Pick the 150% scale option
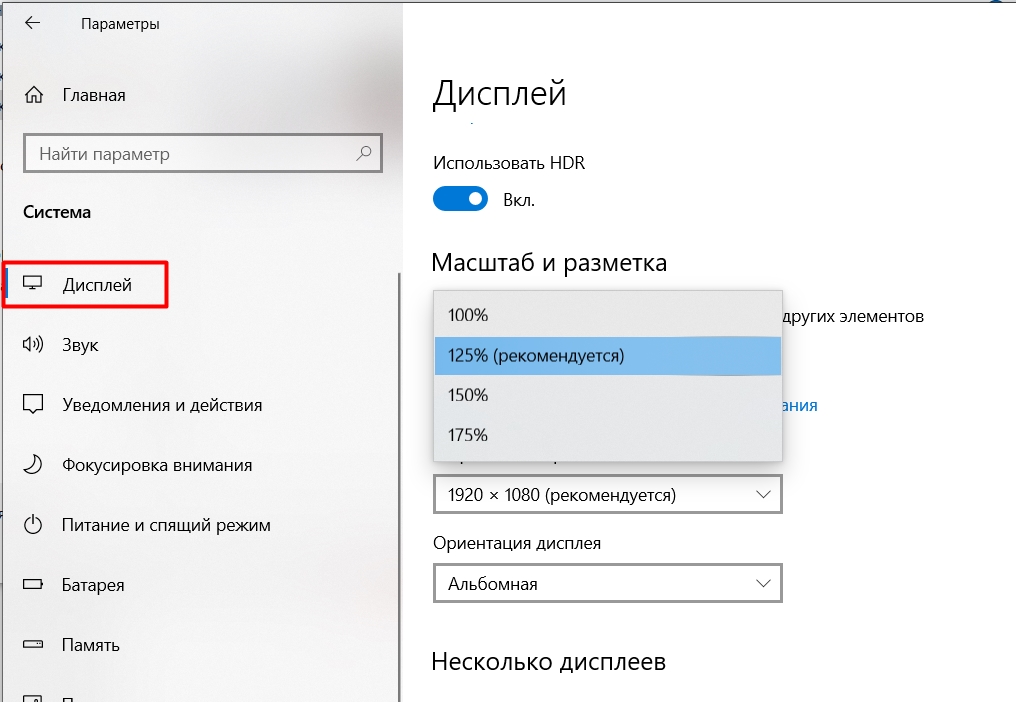This screenshot has width=1016, height=702. tap(607, 395)
